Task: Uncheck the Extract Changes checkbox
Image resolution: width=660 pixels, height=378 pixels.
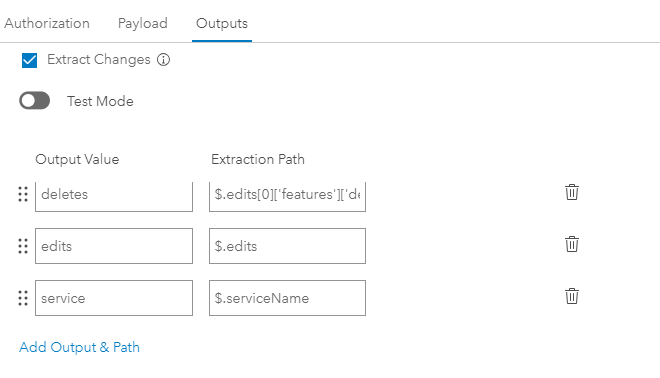Action: coord(29,60)
